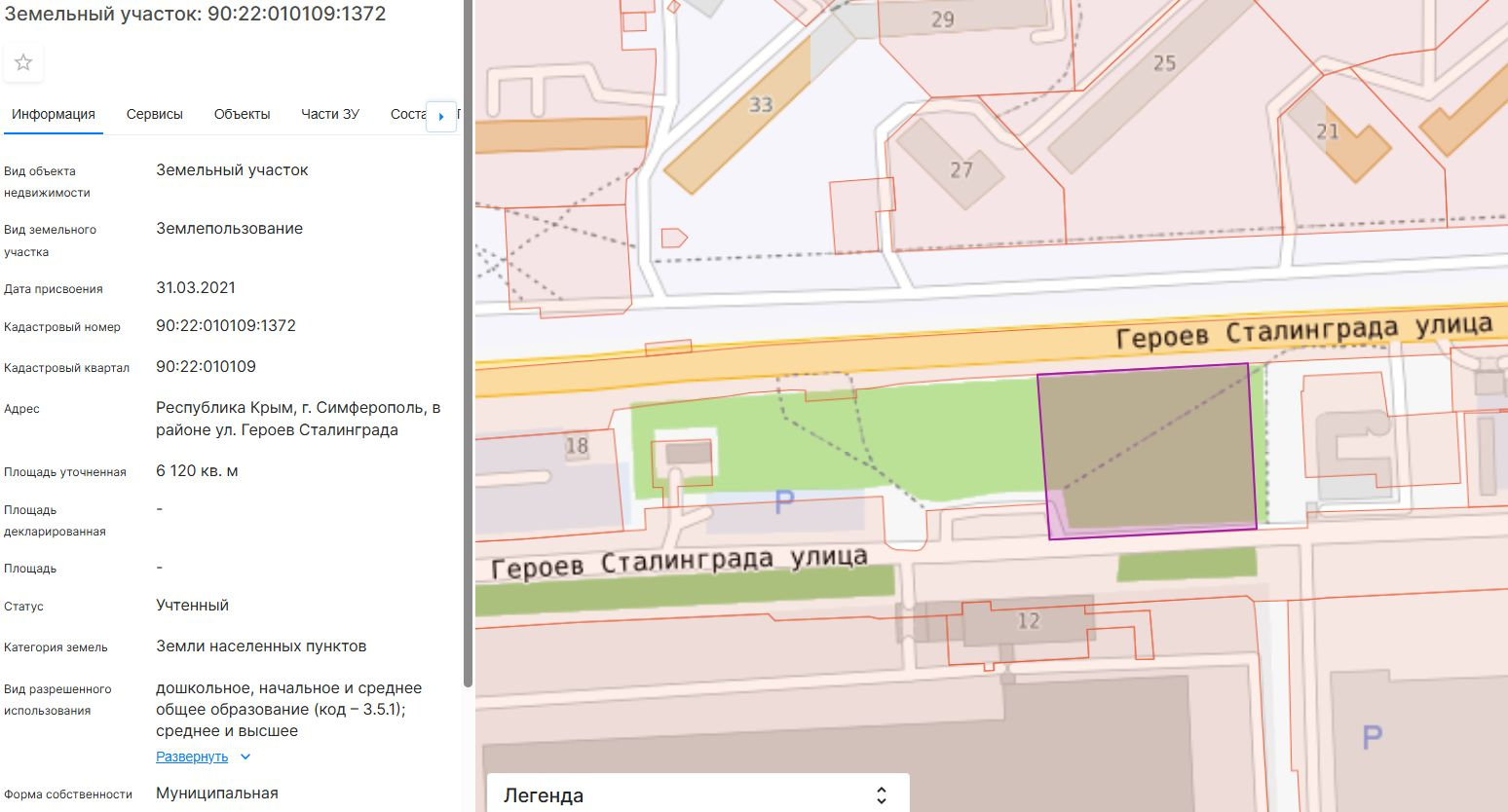1508x812 pixels.
Task: Click building number 18 on the map
Action: 577,446
